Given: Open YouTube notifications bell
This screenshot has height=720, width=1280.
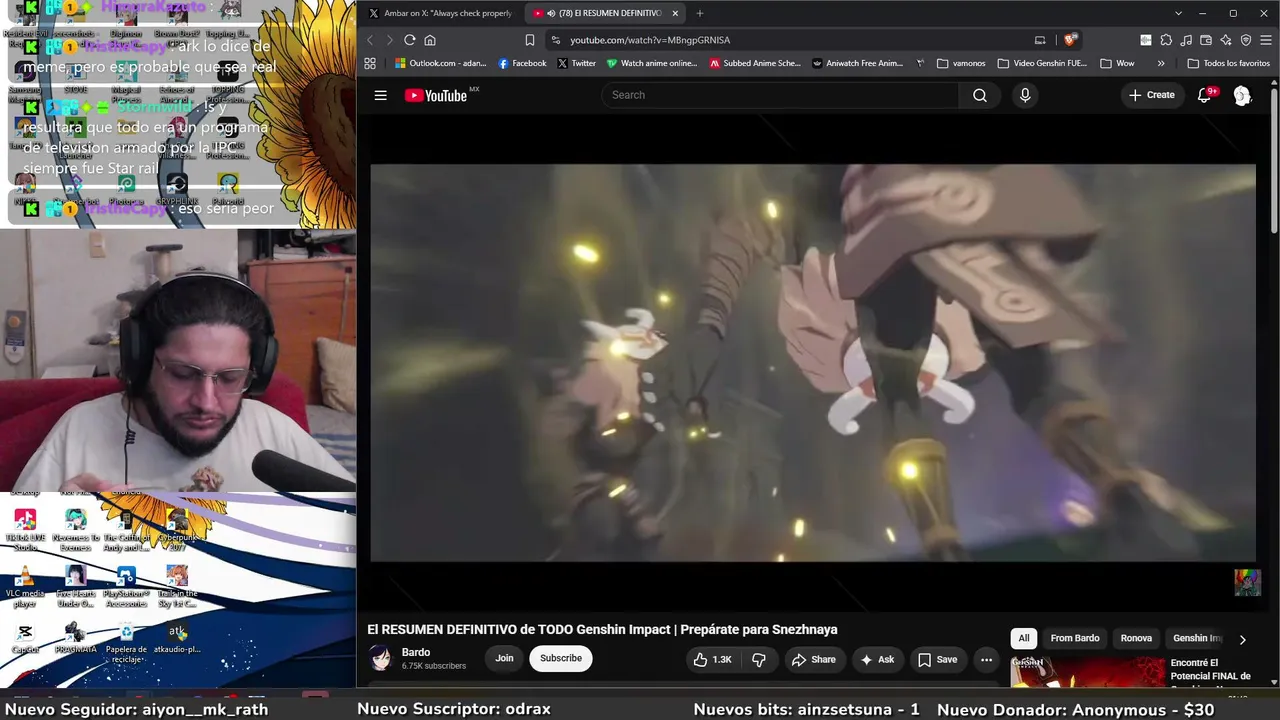Looking at the screenshot, I should tap(1205, 95).
